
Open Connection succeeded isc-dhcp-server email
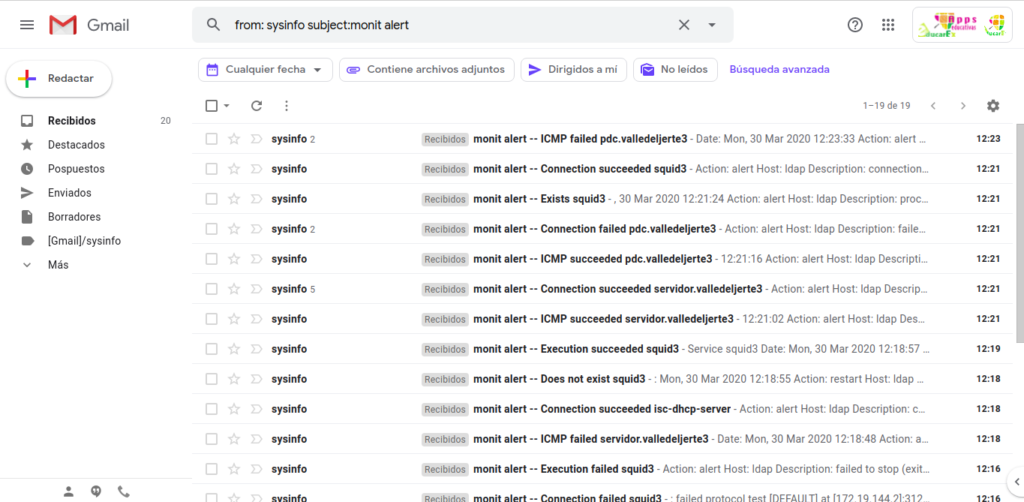pos(601,409)
